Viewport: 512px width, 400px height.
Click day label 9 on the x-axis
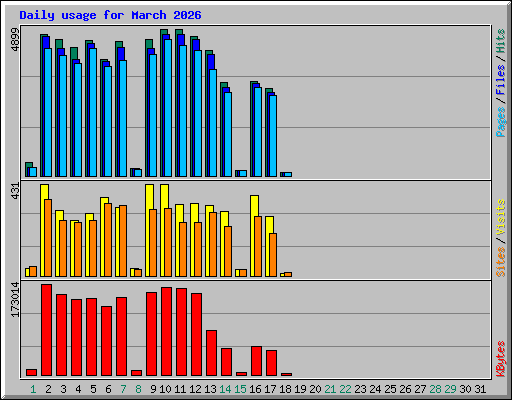[x=153, y=389]
